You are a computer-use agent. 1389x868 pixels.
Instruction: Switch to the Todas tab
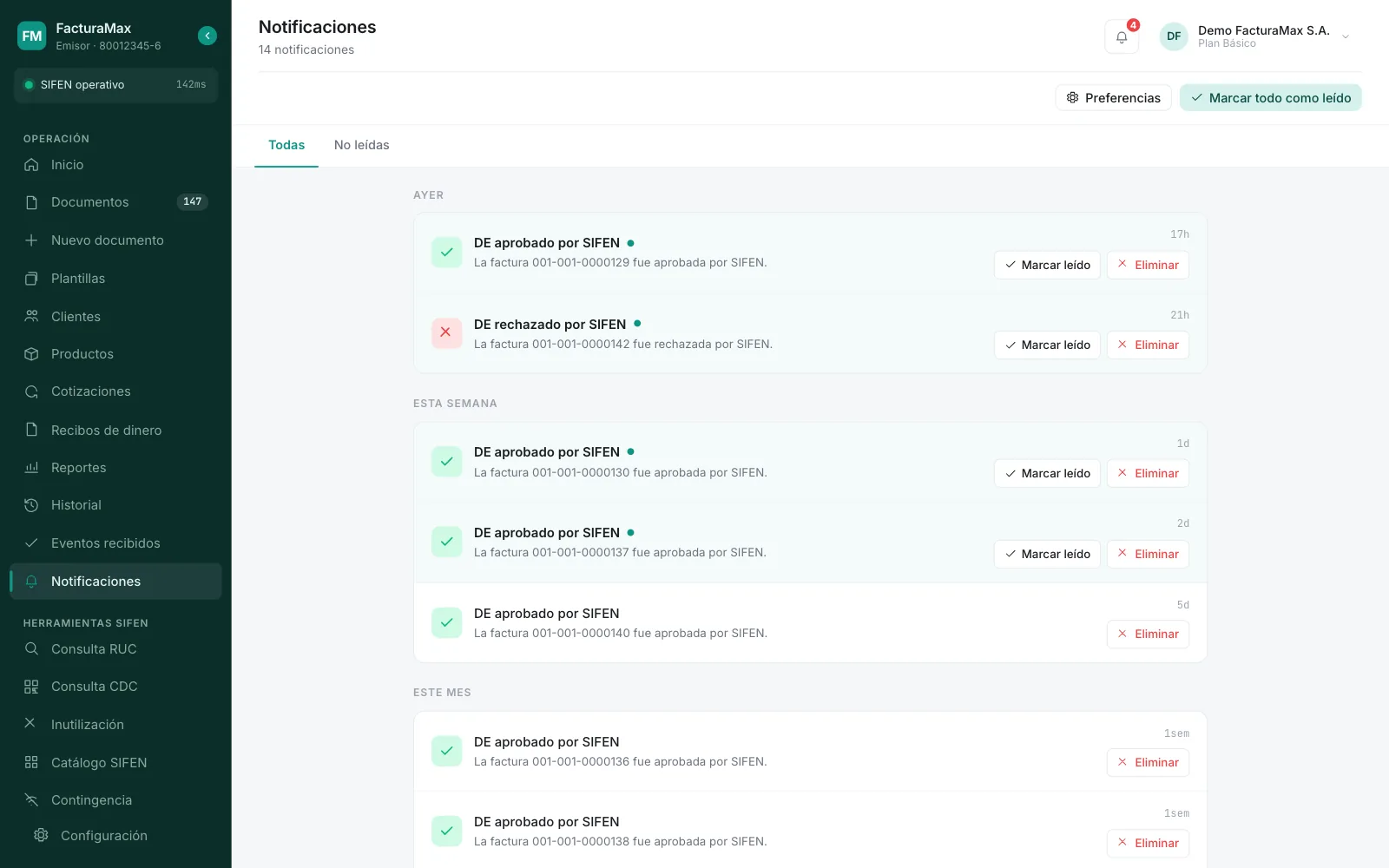pos(286,145)
